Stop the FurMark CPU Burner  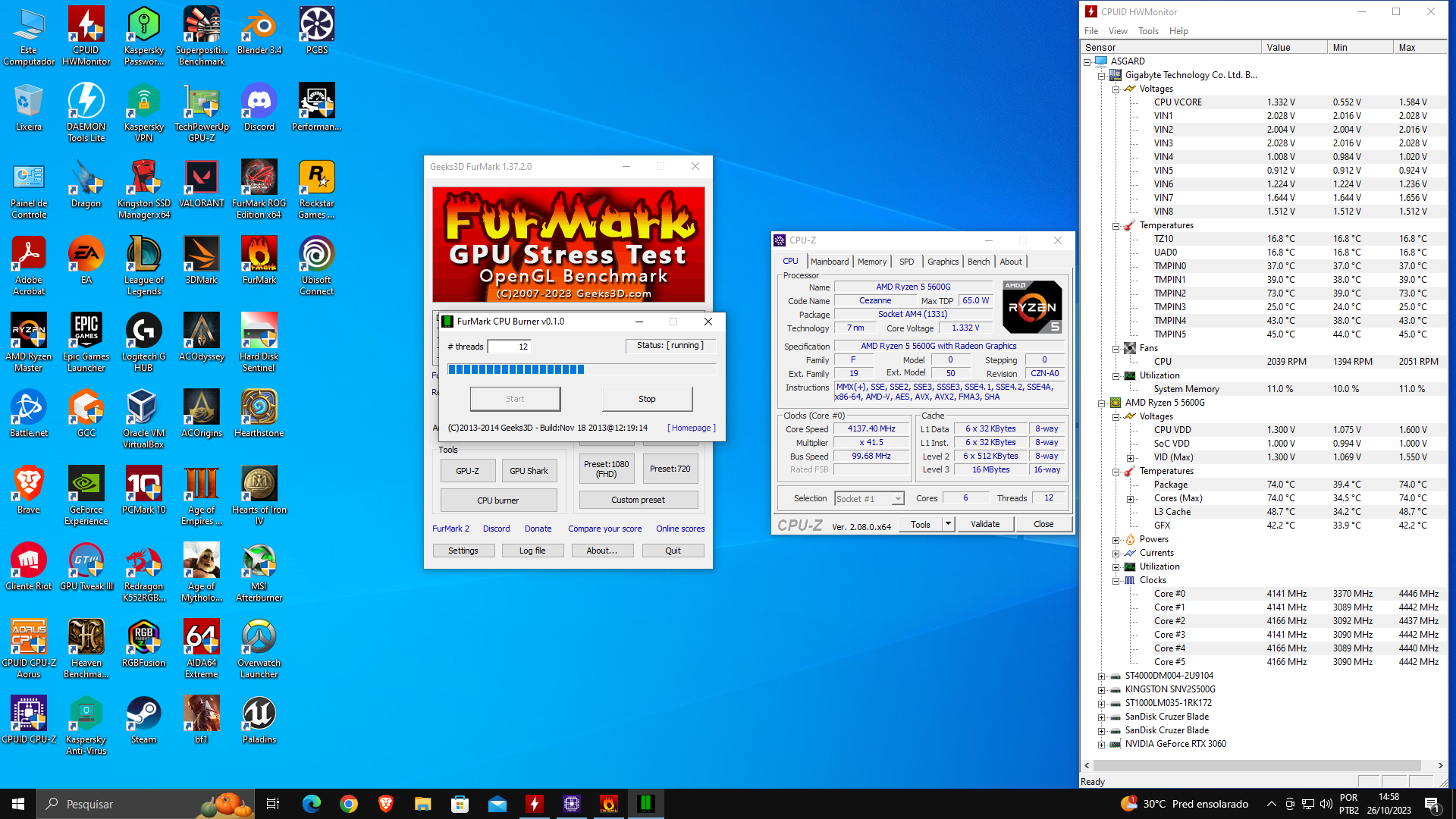click(x=647, y=399)
